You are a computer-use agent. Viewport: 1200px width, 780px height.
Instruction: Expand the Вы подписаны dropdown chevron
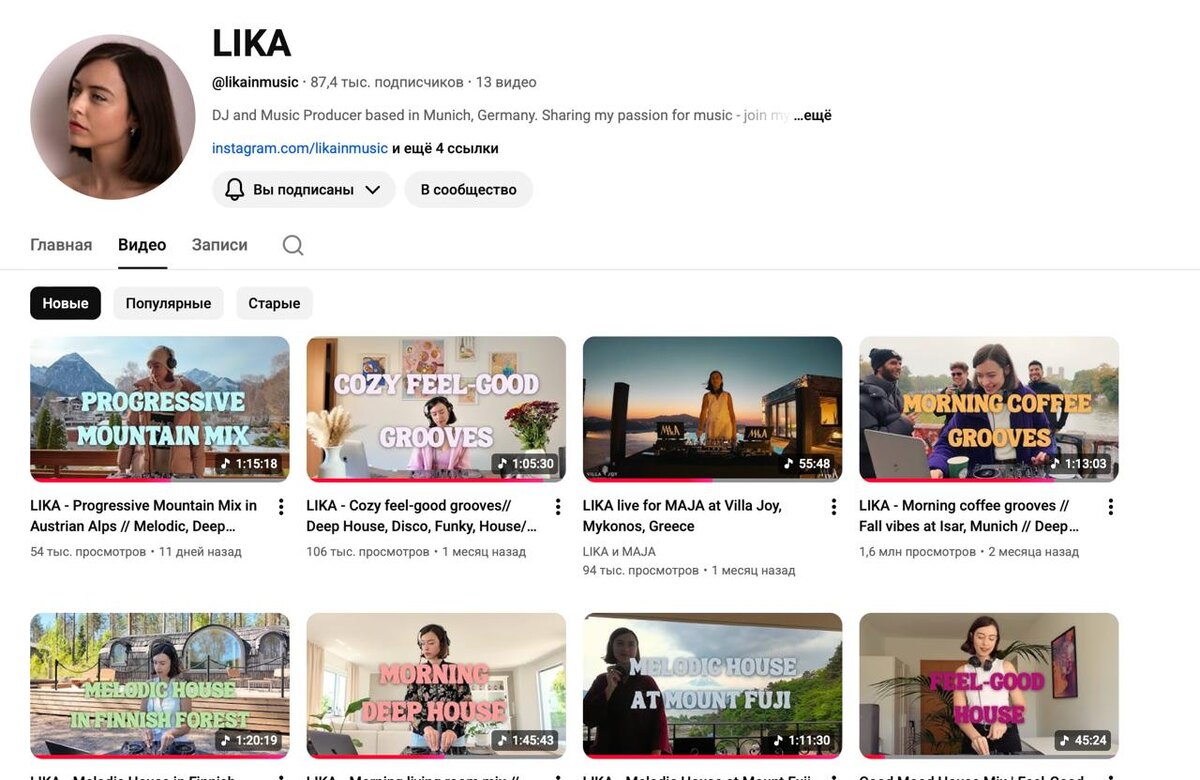pos(373,189)
